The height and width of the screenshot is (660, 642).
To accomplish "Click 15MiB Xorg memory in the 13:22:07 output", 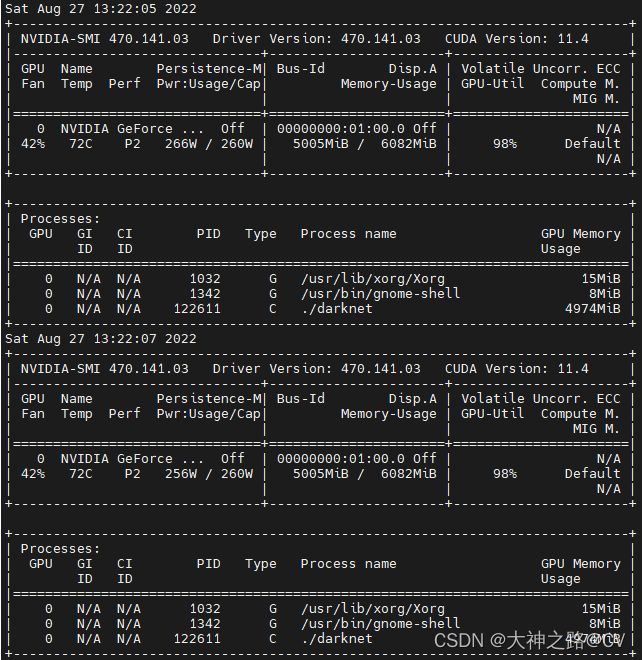I will coord(601,609).
